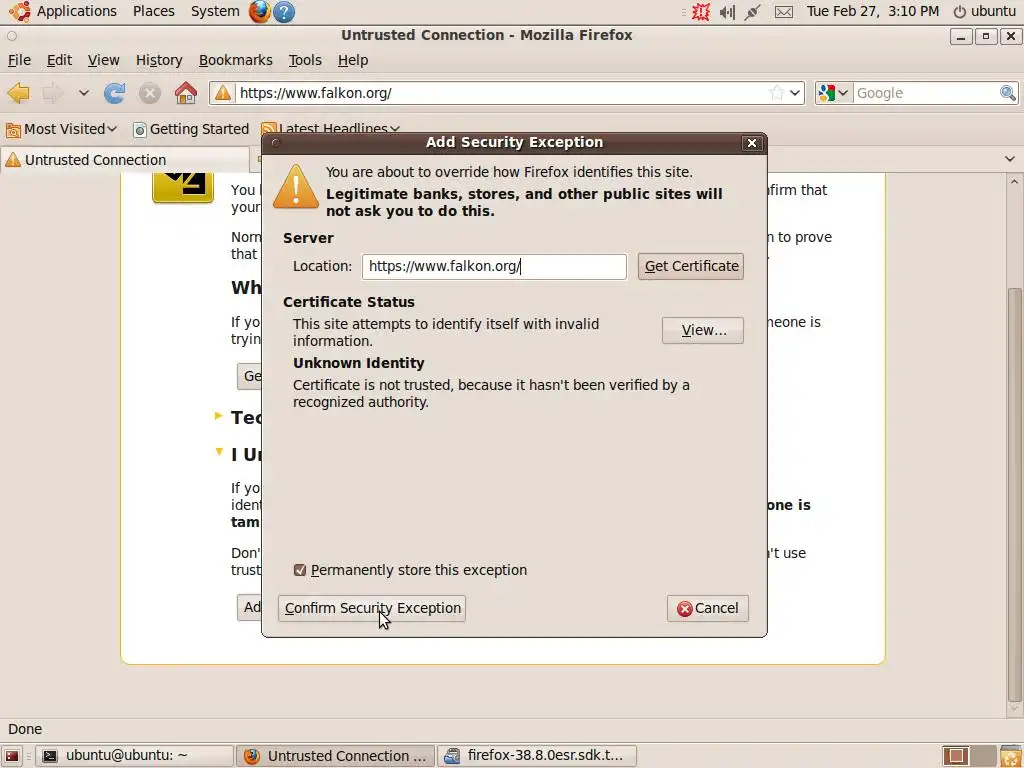1024x768 pixels.
Task: Open the Getting Started bookmark
Action: click(x=191, y=129)
